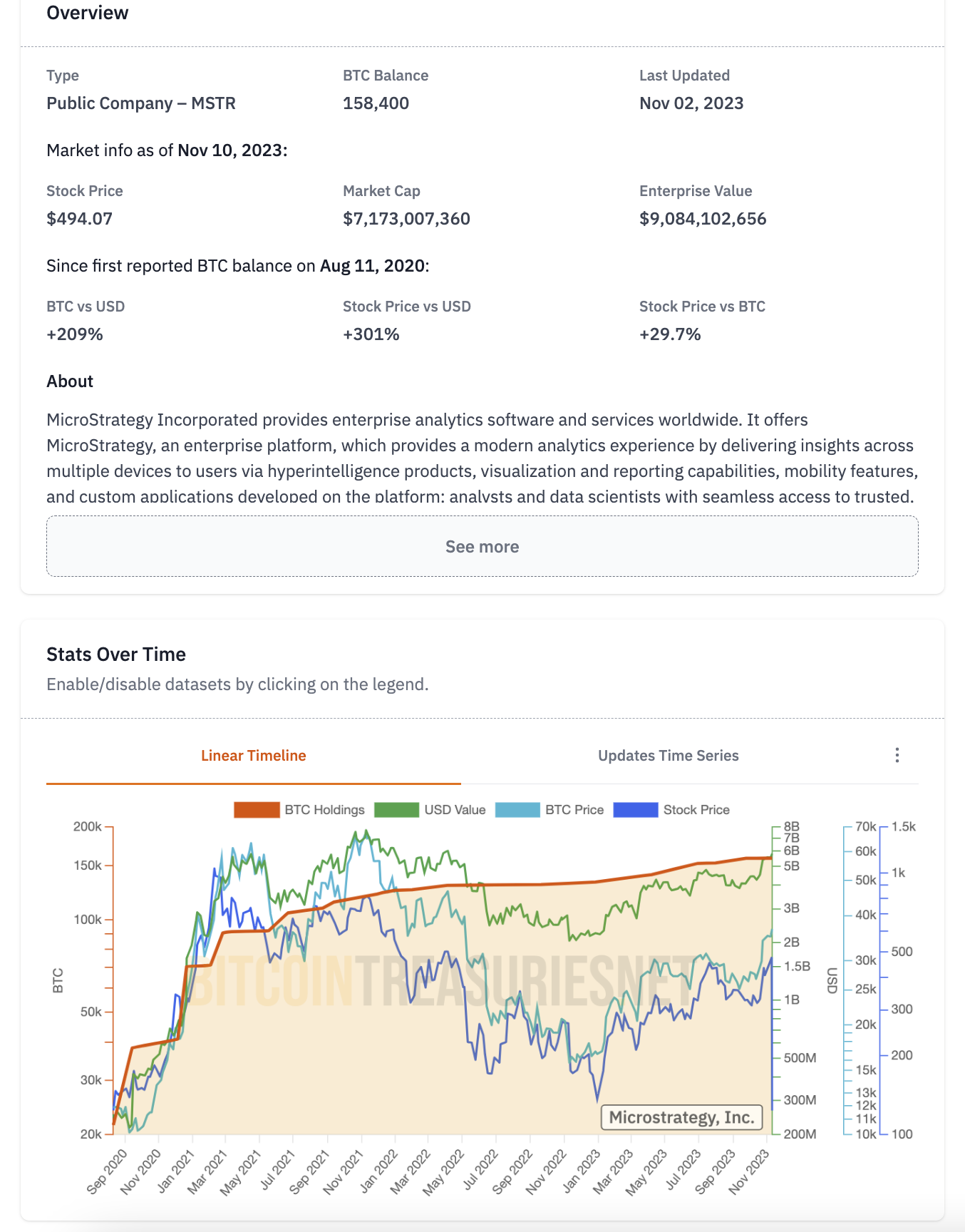Click the Stats Over Time heading

click(x=116, y=654)
